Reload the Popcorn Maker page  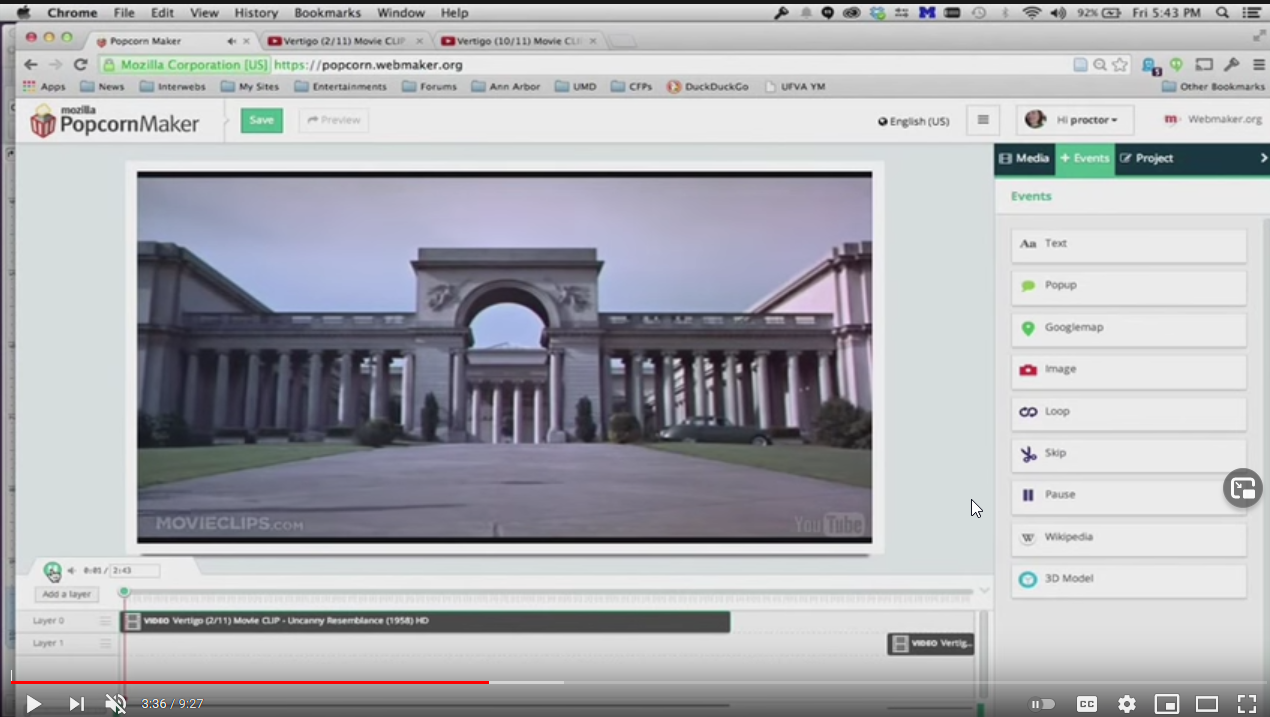coord(81,65)
